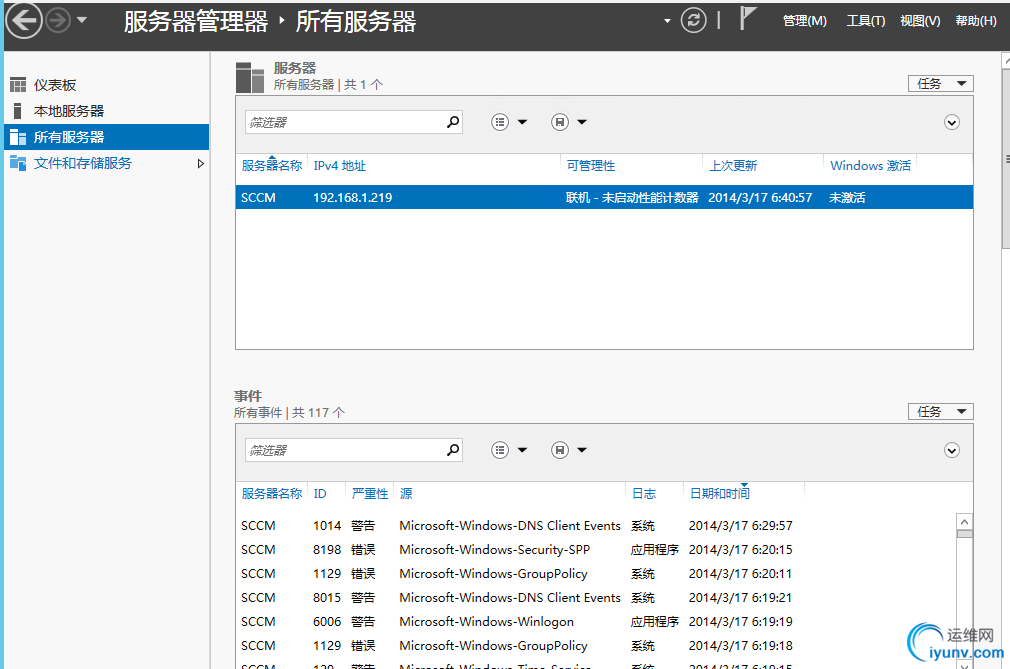This screenshot has width=1010, height=669.
Task: Select 本地服务器 in the sidebar
Action: [68, 111]
